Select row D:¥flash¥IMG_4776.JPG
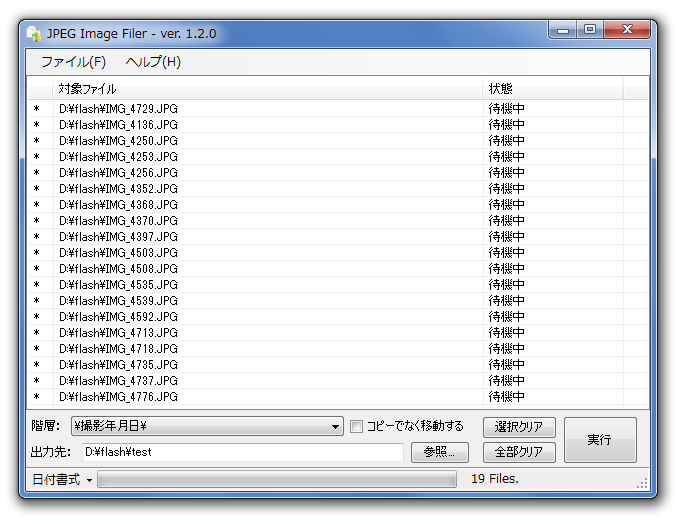The height and width of the screenshot is (521, 679). pyautogui.click(x=338, y=397)
